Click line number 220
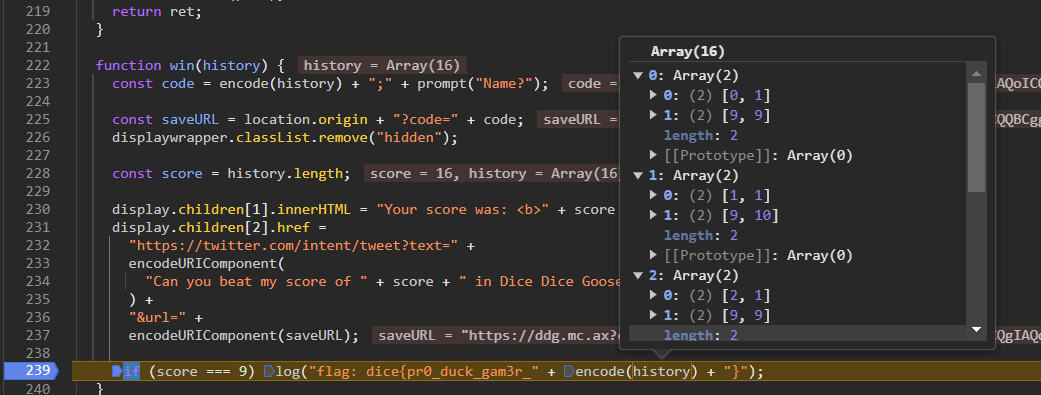The width and height of the screenshot is (1041, 395). pyautogui.click(x=38, y=29)
